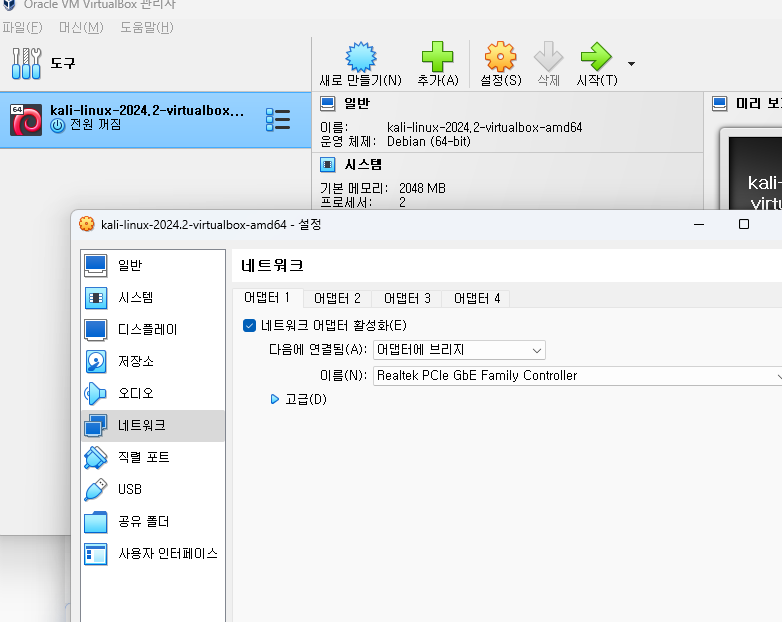The height and width of the screenshot is (622, 782).
Task: Switch to the Adapter 3 (어댑터 3) tab
Action: click(x=407, y=298)
